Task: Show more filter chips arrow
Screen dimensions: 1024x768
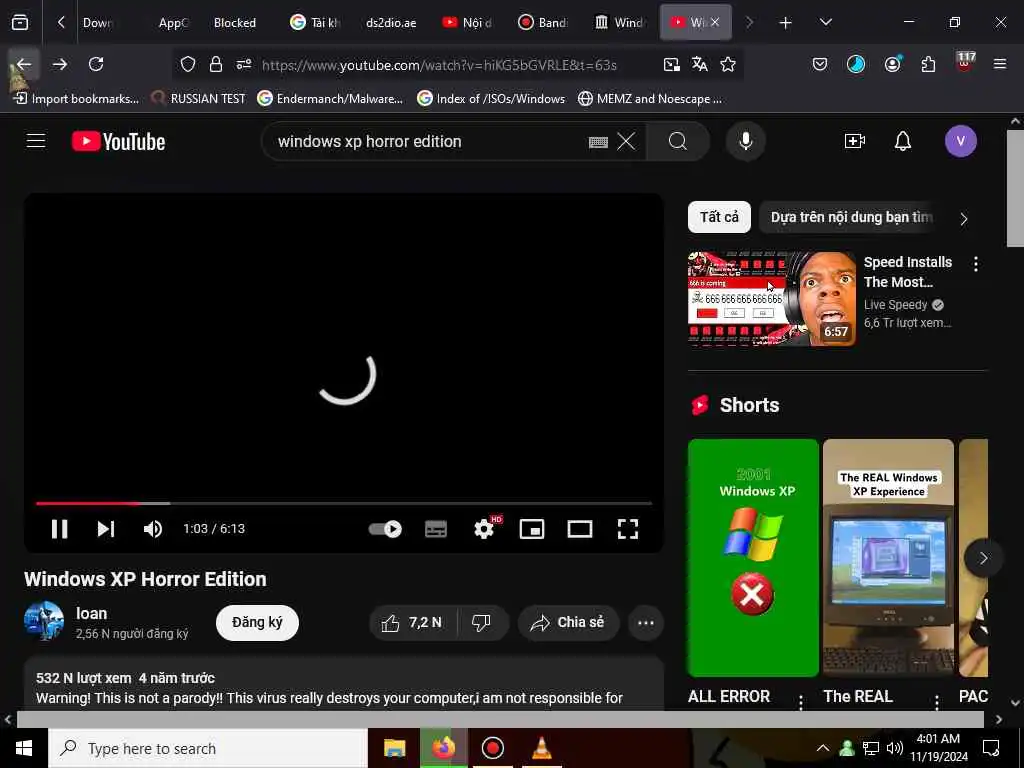Action: [x=964, y=219]
